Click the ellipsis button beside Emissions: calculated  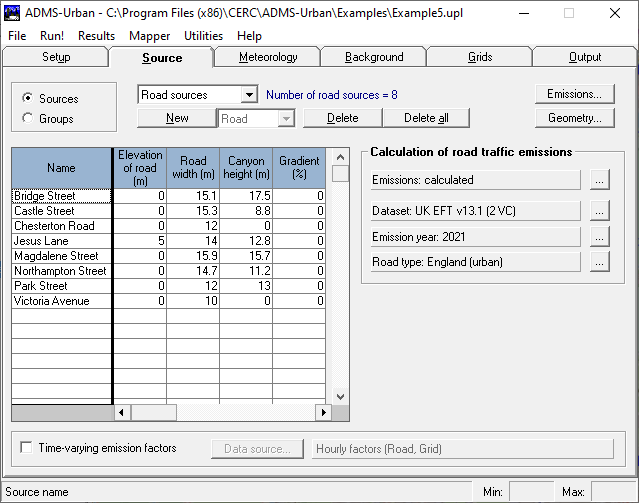coord(599,180)
